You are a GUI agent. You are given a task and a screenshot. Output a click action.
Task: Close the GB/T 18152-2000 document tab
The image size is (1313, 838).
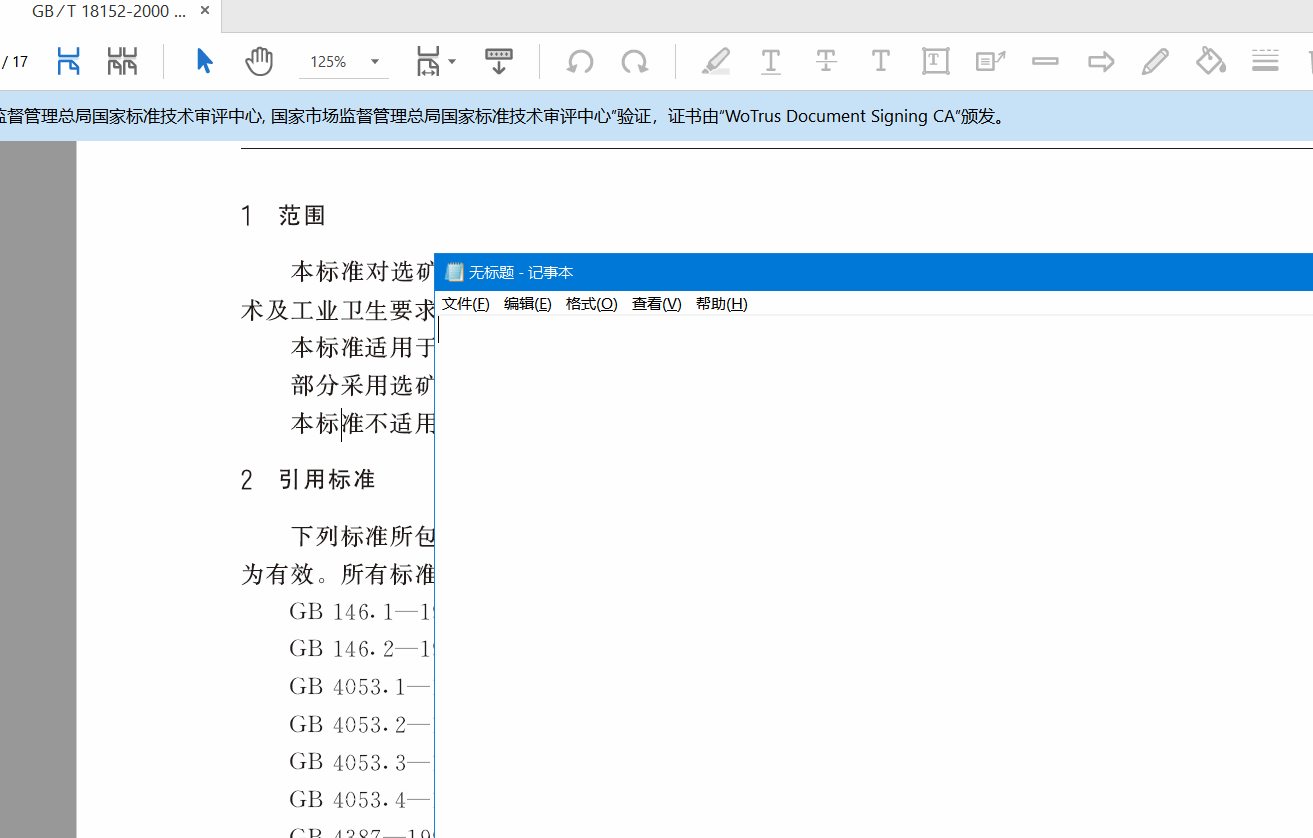click(205, 12)
